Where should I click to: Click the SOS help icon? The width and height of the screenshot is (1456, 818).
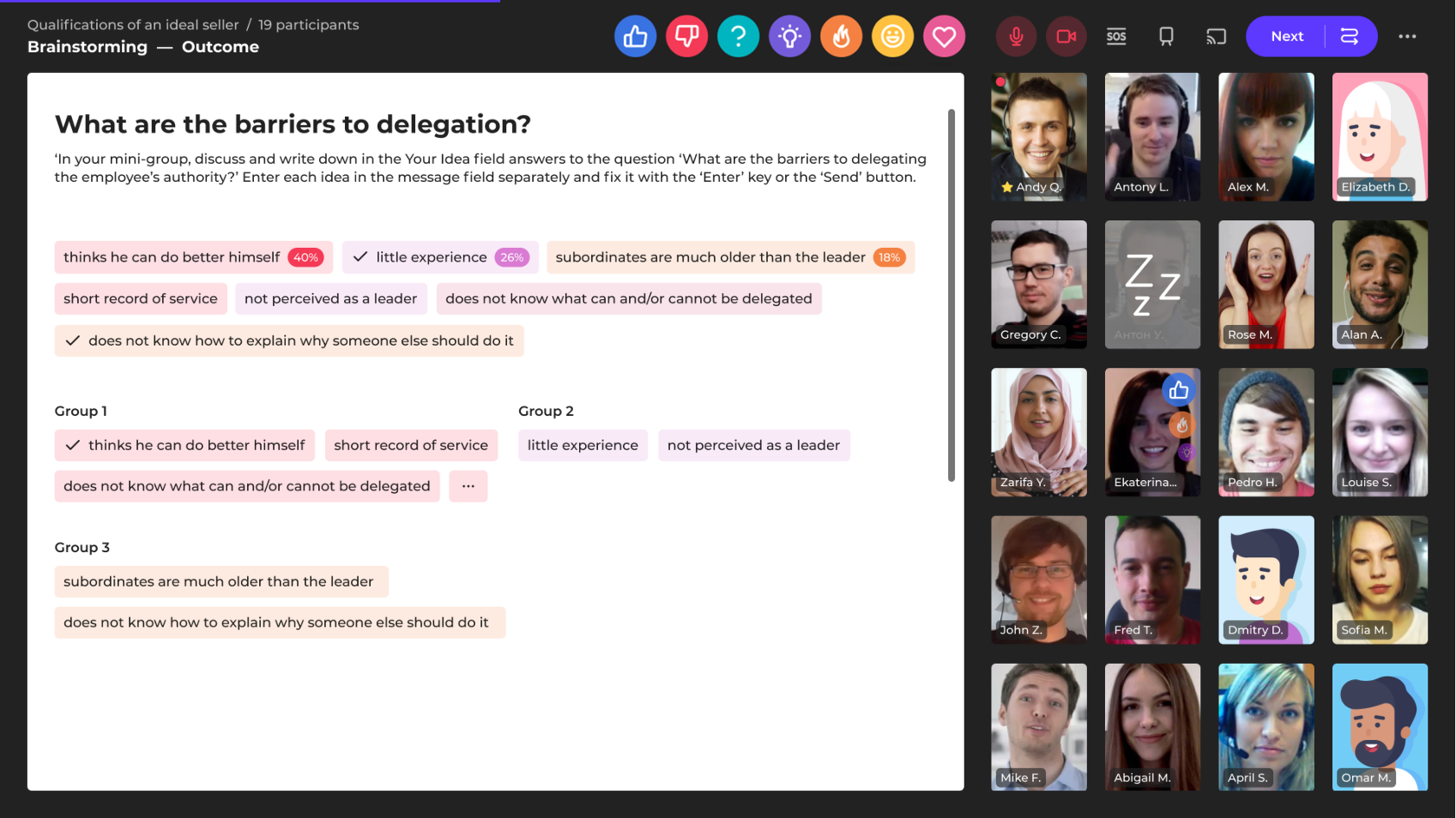1116,36
